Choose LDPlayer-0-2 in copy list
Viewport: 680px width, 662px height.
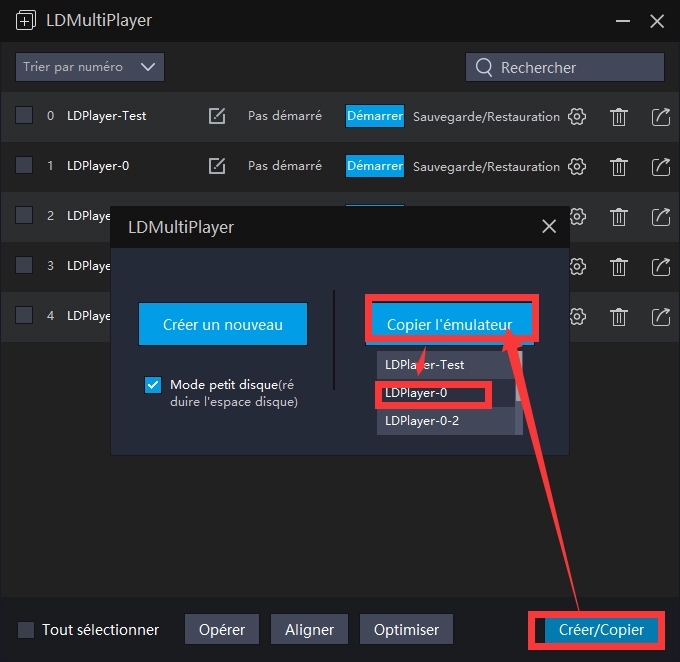click(446, 421)
